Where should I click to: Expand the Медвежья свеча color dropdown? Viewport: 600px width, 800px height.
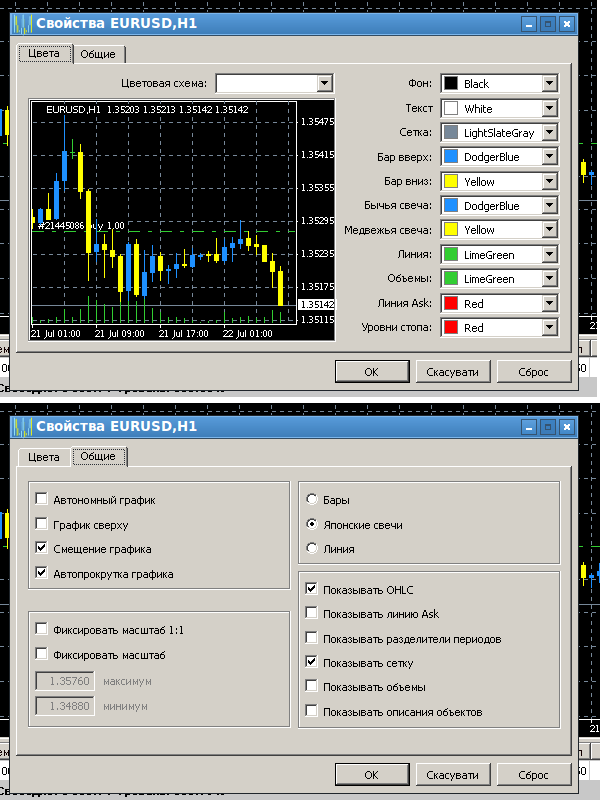[x=549, y=230]
